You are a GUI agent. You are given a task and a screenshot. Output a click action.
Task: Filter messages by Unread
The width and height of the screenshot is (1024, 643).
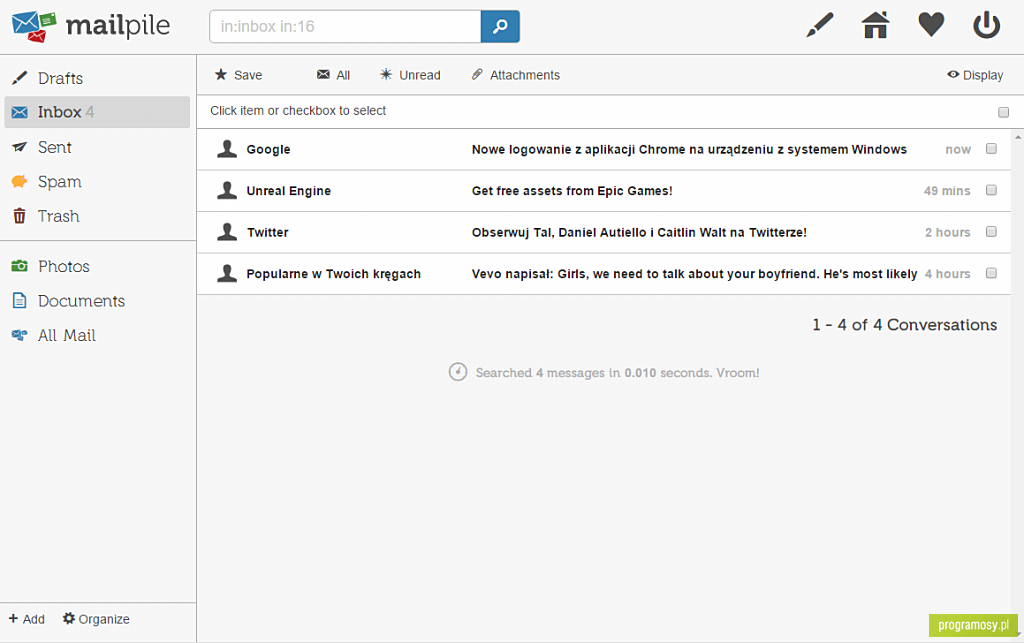[x=410, y=75]
